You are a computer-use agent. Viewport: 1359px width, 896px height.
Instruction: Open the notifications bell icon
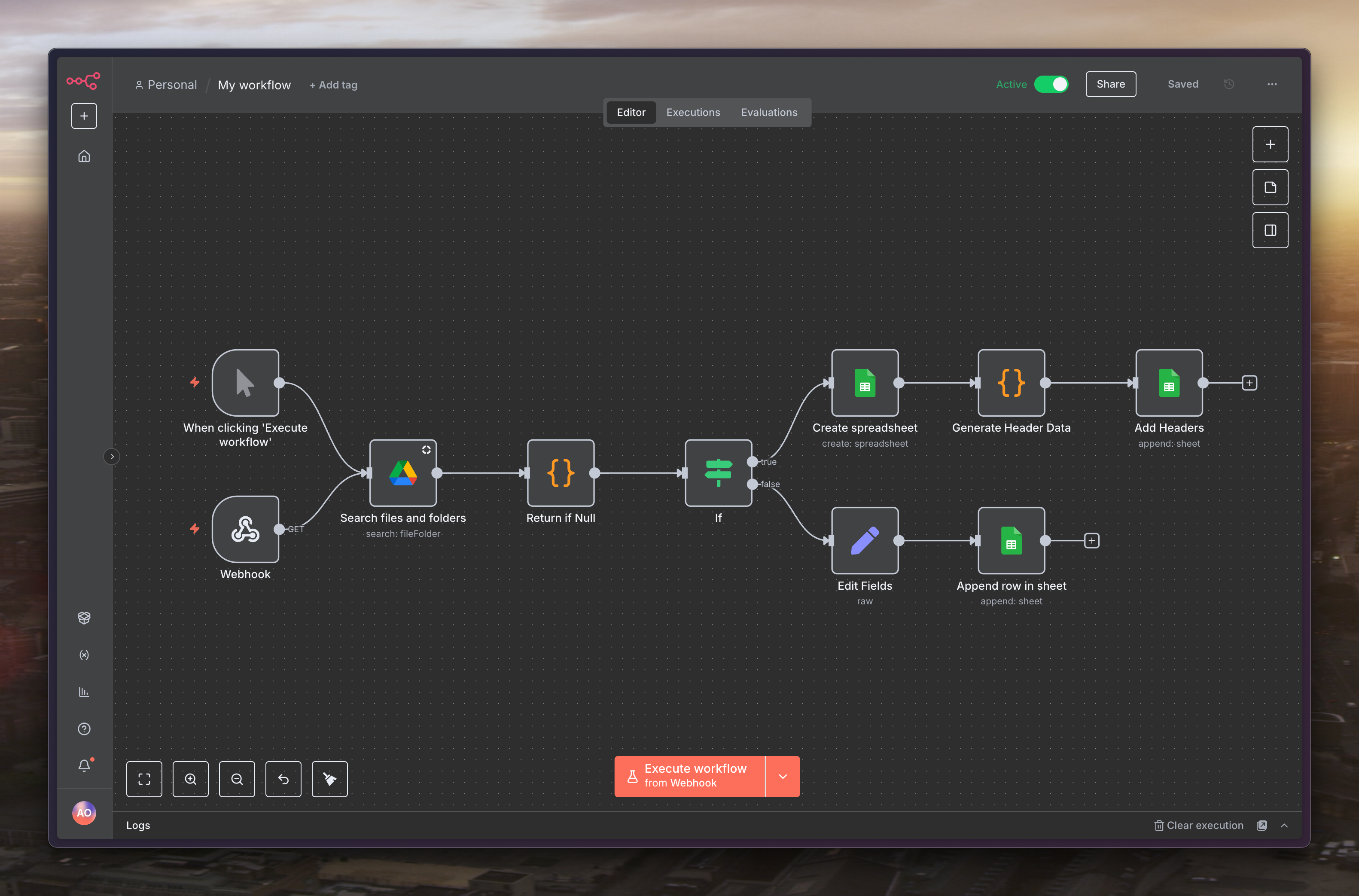coord(84,765)
